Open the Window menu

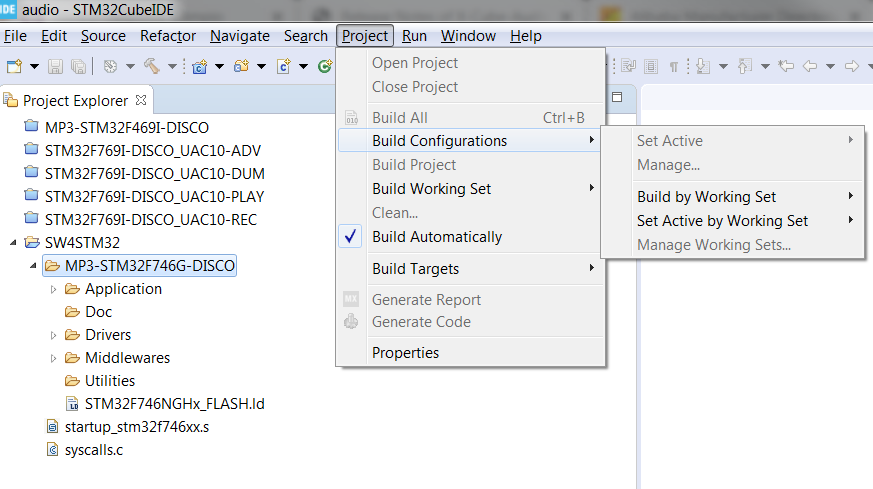pyautogui.click(x=468, y=36)
